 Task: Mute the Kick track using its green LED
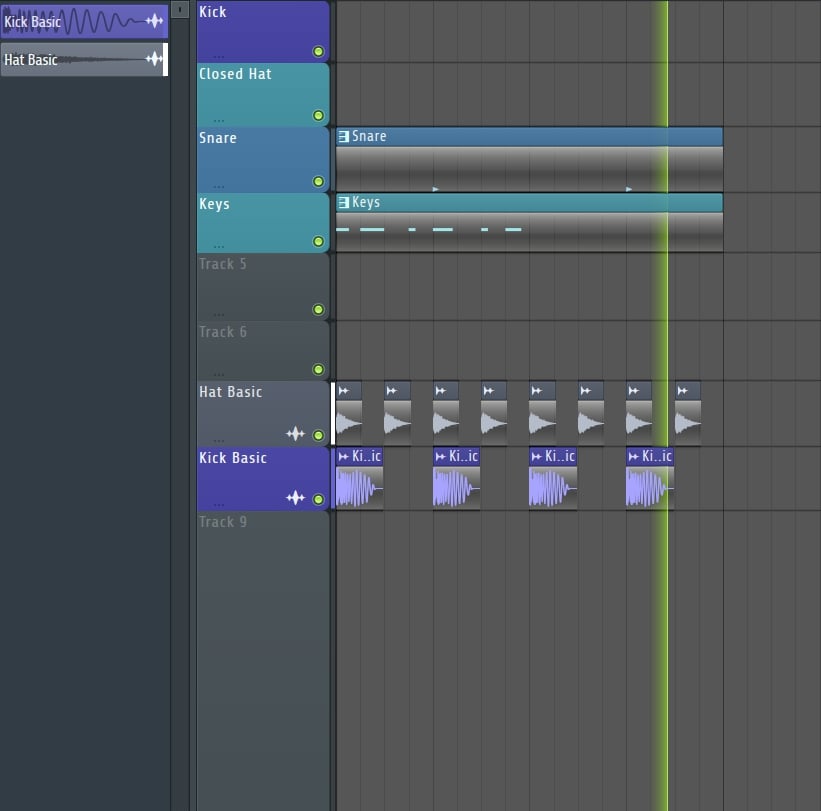coord(318,51)
